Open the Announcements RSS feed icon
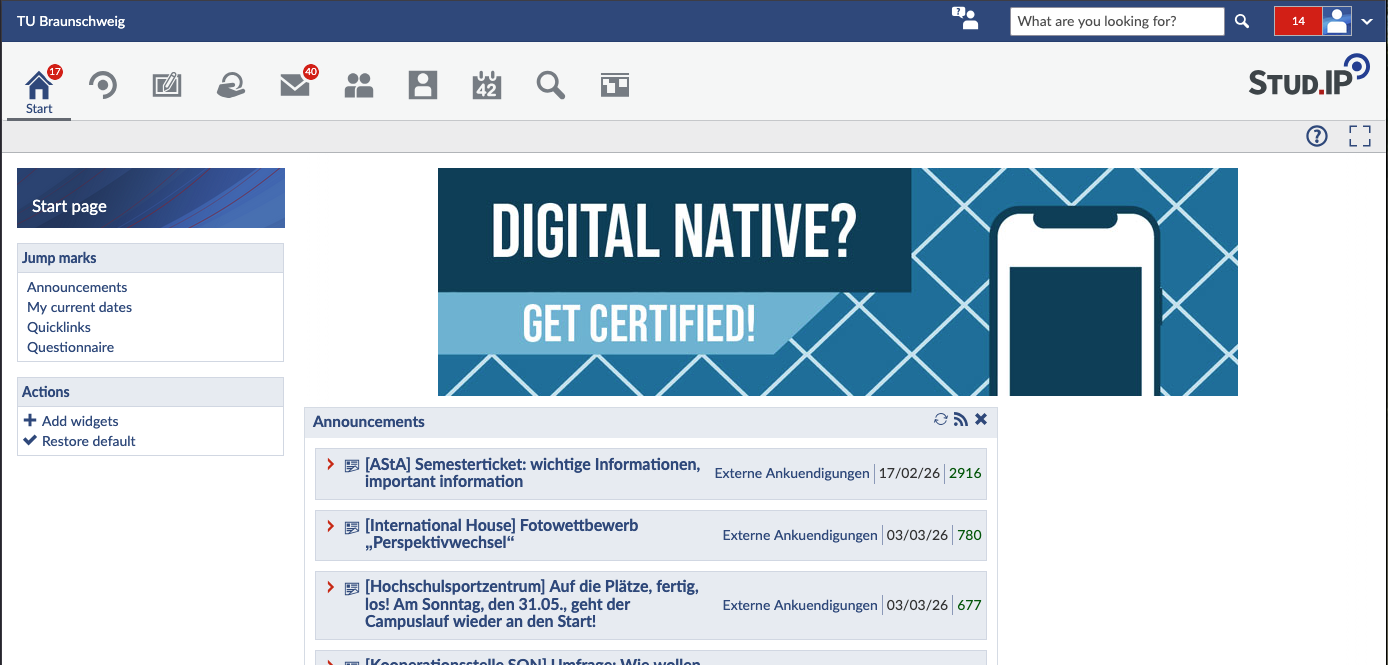The width and height of the screenshot is (1388, 665). pyautogui.click(x=960, y=420)
